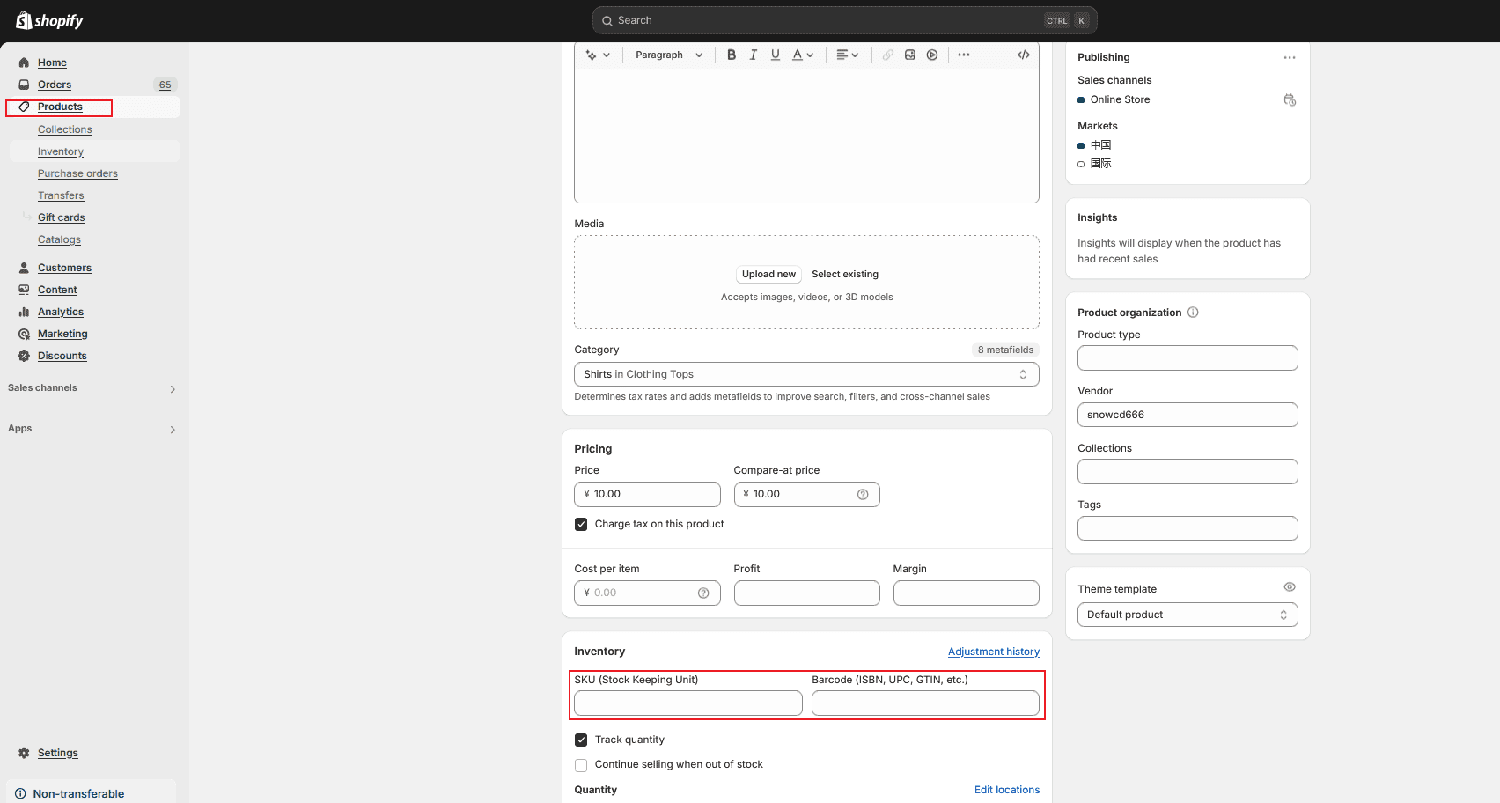The width and height of the screenshot is (1500, 803).
Task: Enable Continue selling when out of stock
Action: (581, 764)
